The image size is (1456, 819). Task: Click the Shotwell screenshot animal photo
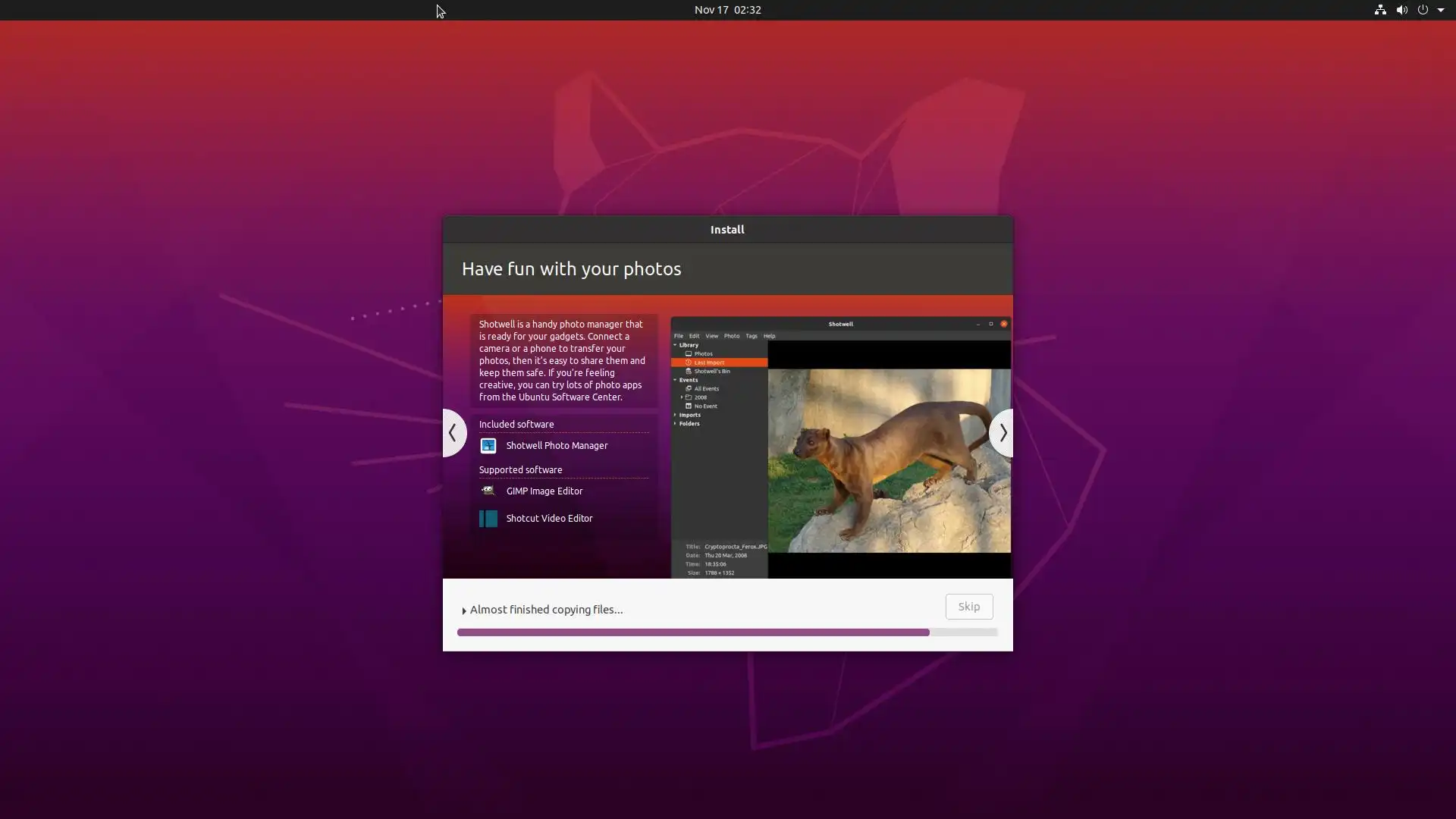[x=889, y=460]
